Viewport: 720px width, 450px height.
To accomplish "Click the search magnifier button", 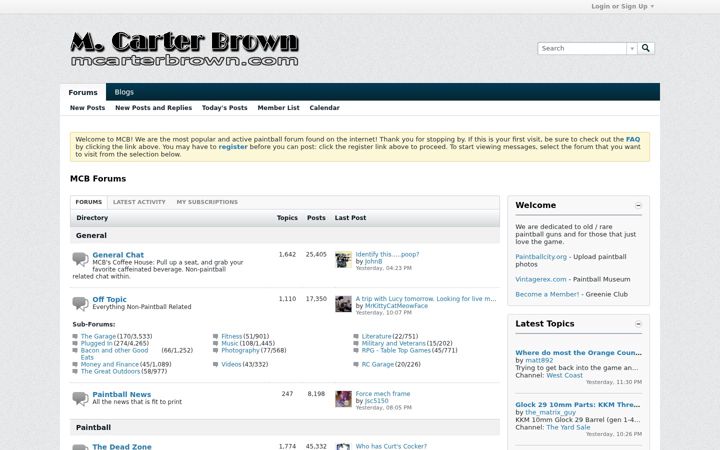I will [646, 48].
